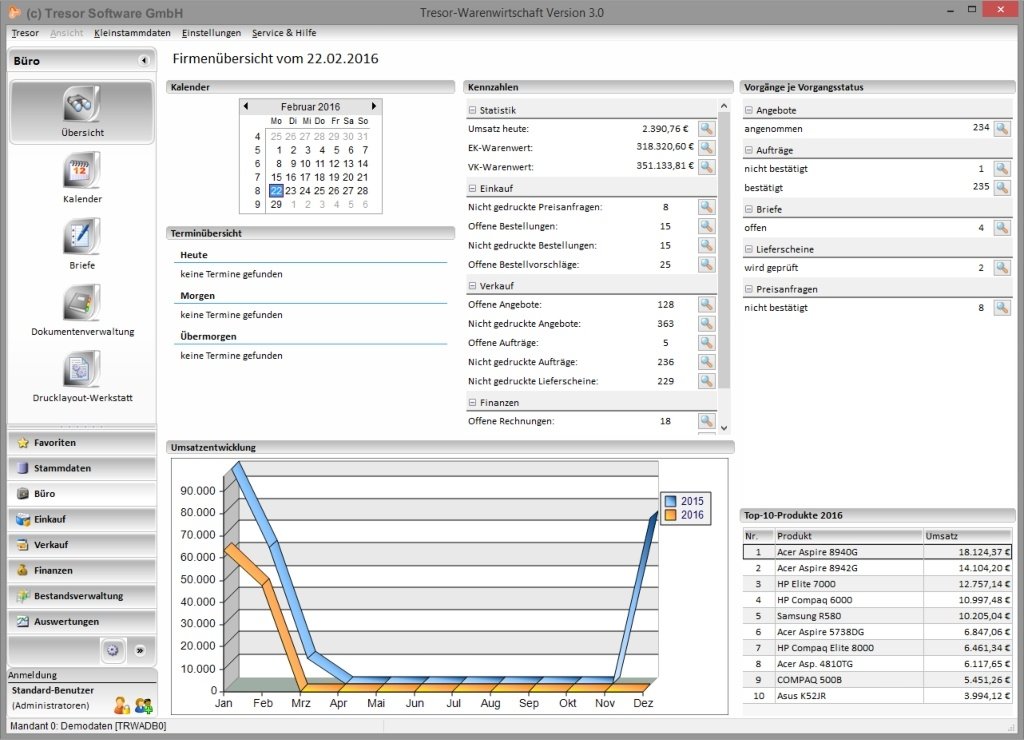This screenshot has height=740, width=1024.
Task: Go to next month in calendar
Action: tap(374, 106)
